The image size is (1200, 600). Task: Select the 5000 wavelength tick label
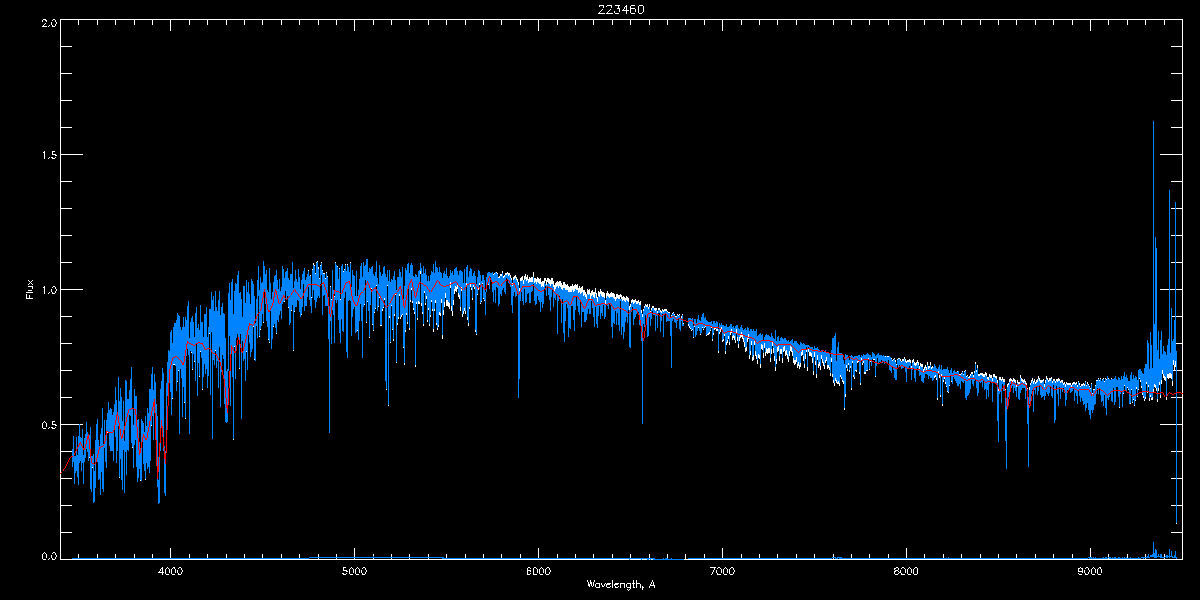[354, 571]
